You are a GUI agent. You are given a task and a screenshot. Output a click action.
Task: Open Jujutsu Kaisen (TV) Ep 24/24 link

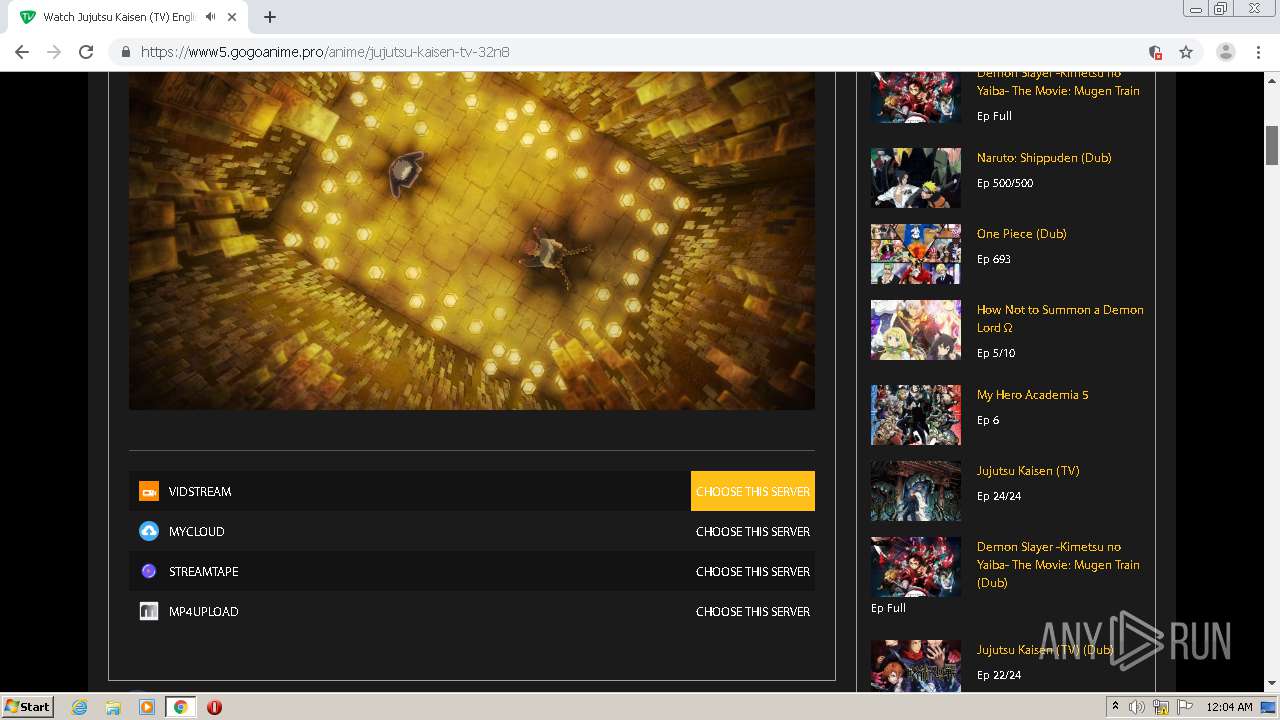pyautogui.click(x=1028, y=470)
